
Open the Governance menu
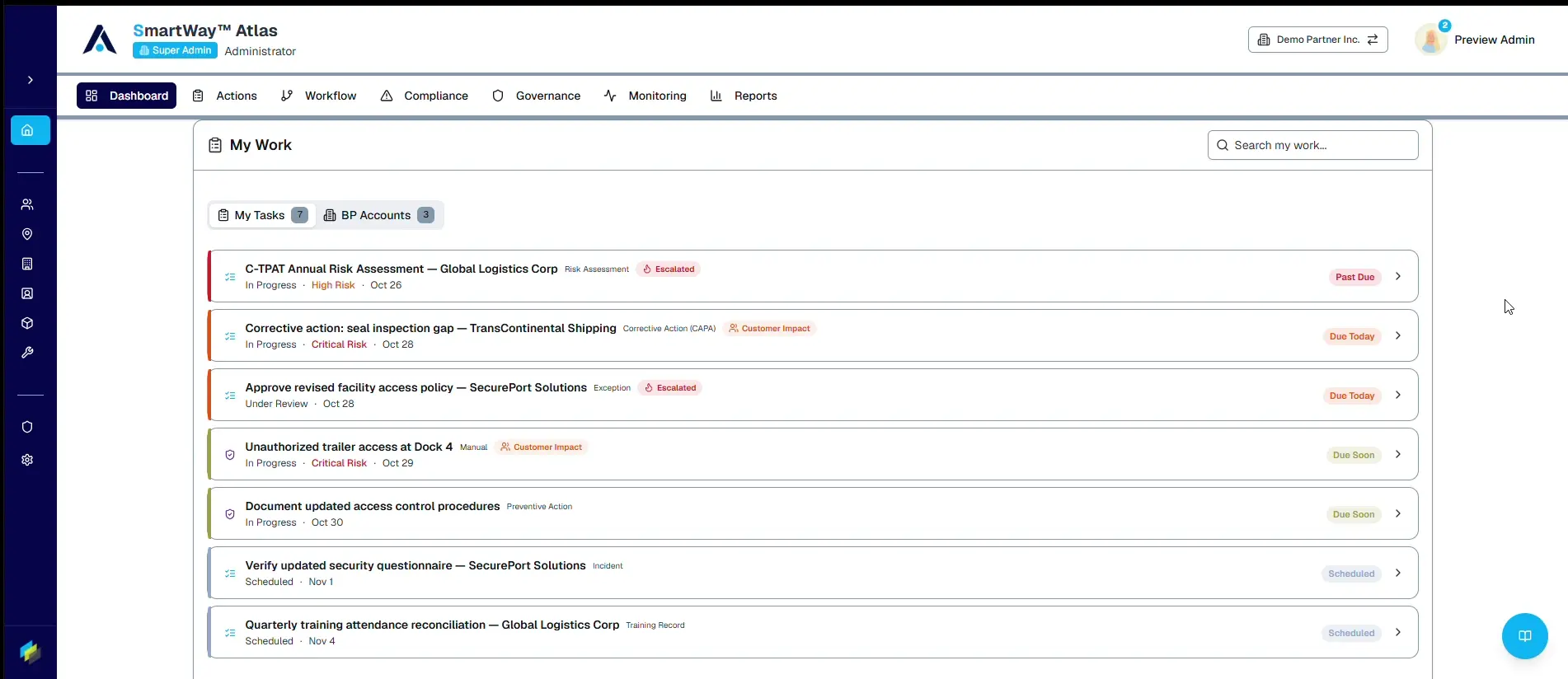click(x=537, y=96)
